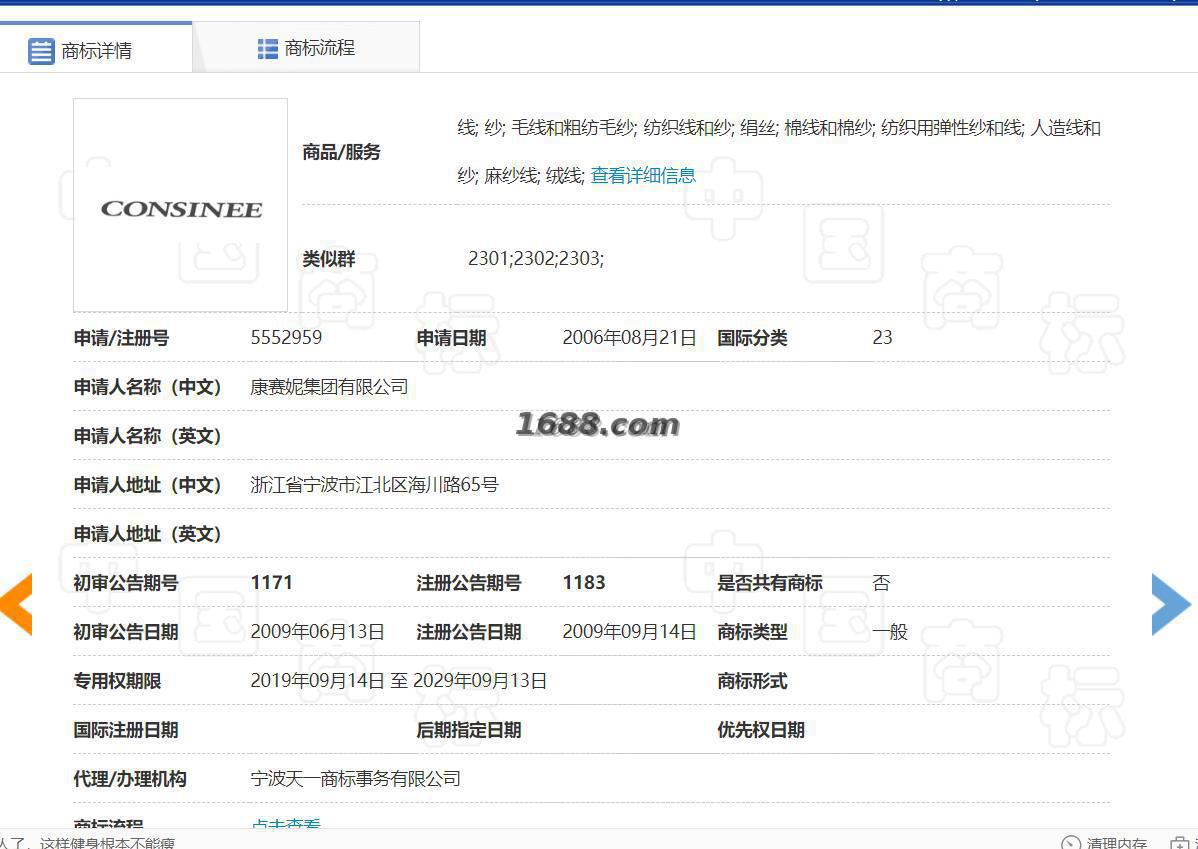Viewport: 1198px width, 849px height.
Task: Switch to the 商标详情 tab
Action: click(x=96, y=47)
